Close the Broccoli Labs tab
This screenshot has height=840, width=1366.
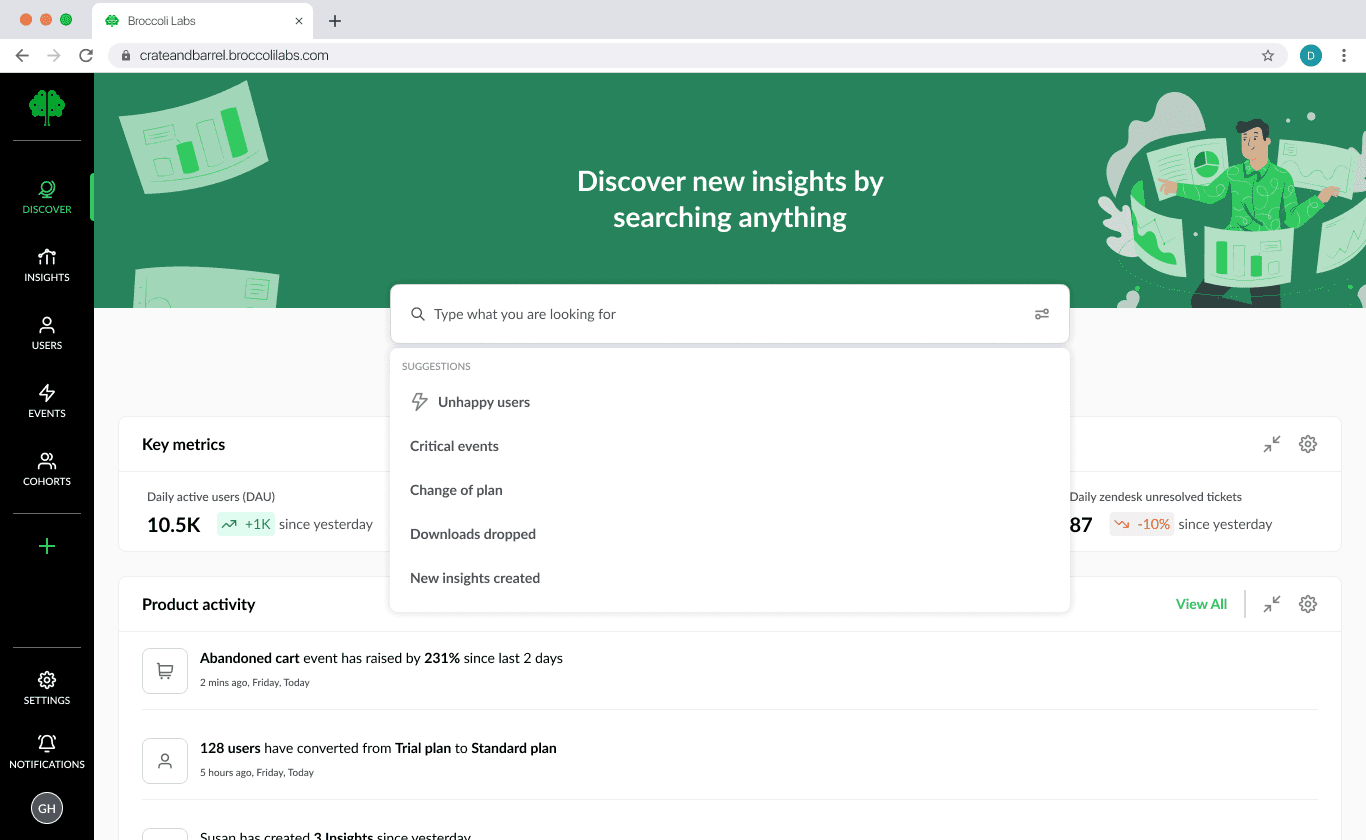click(x=298, y=21)
